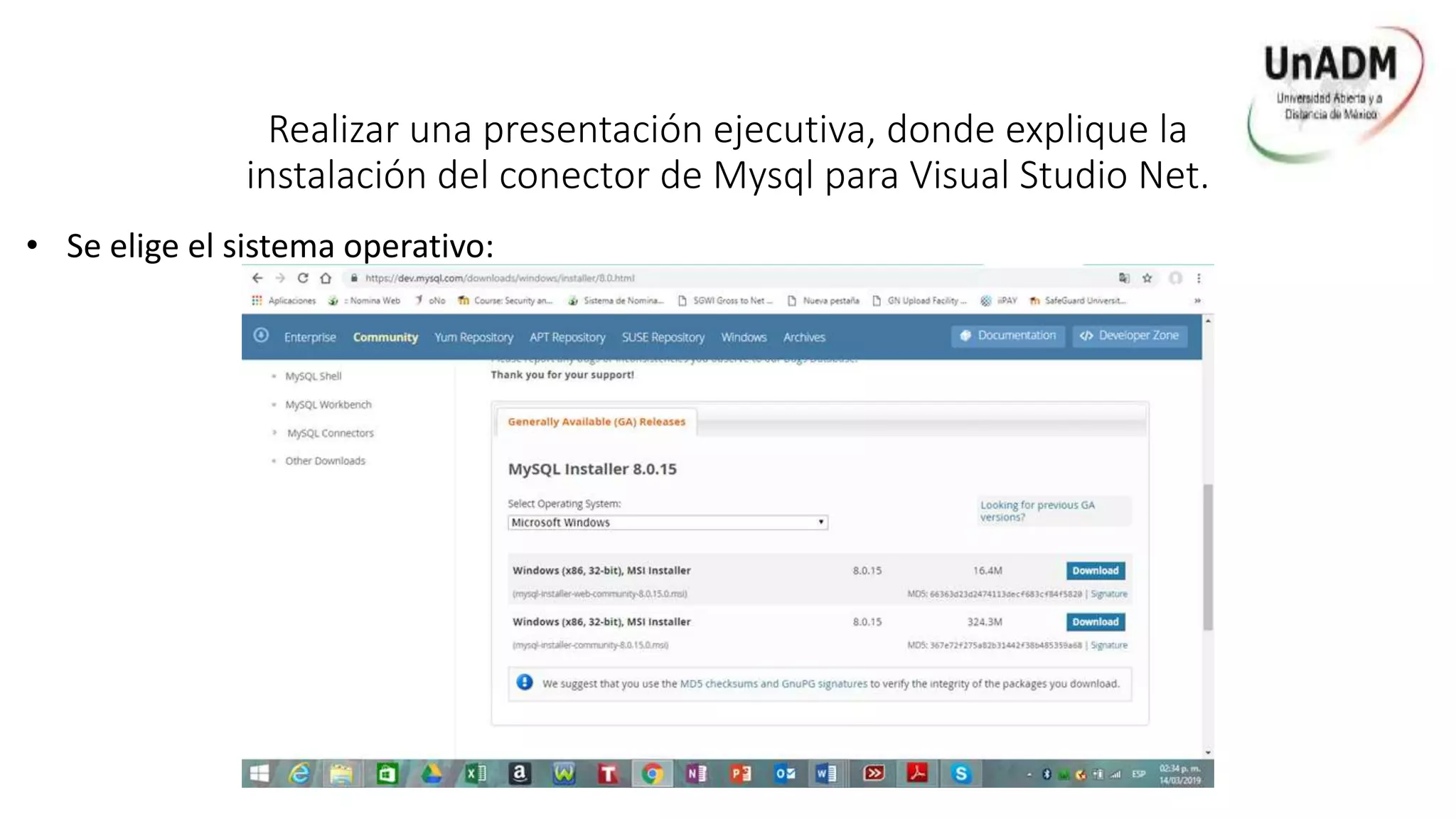1456x819 pixels.
Task: Open the Select Operating System dropdown
Action: click(668, 523)
